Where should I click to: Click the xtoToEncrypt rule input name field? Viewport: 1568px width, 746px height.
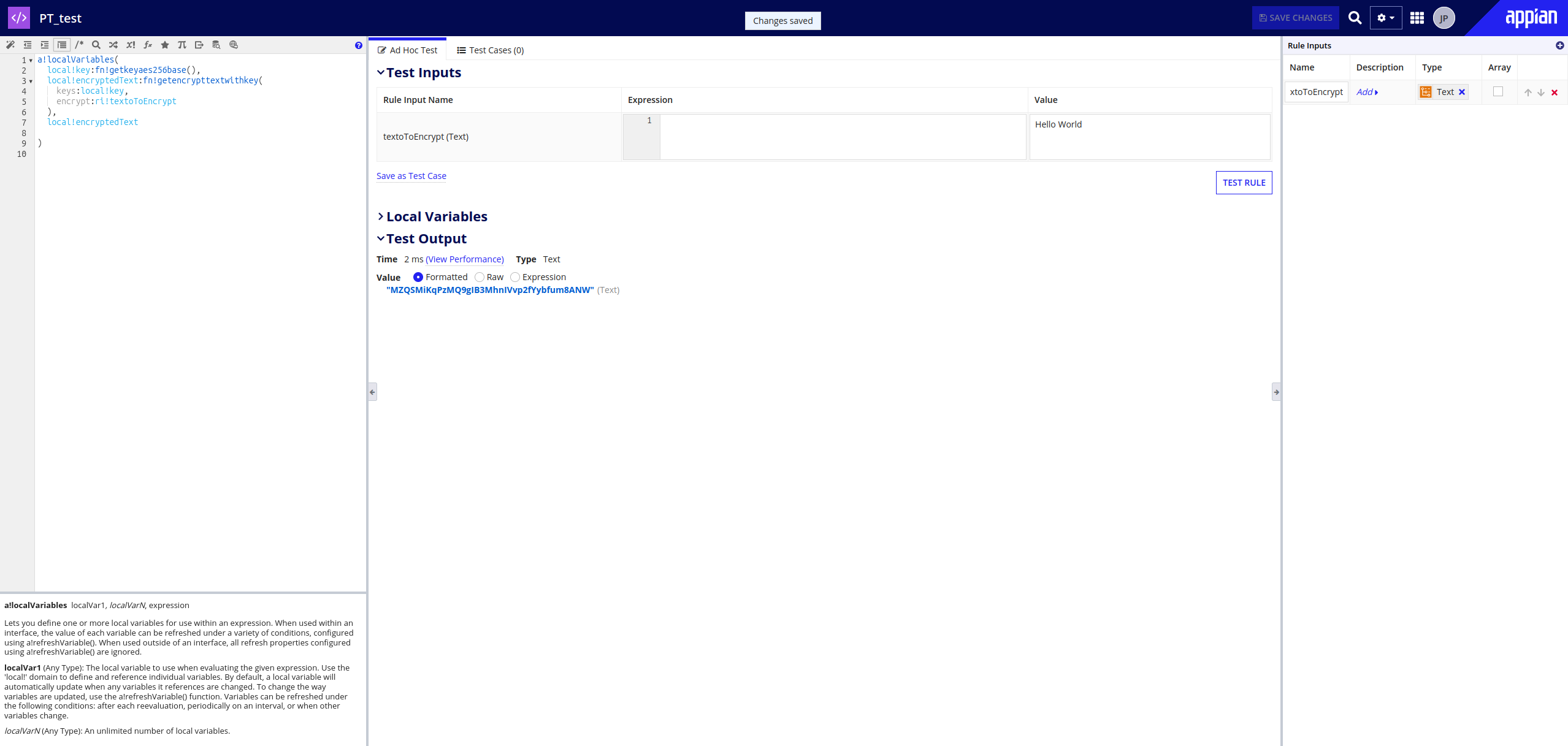1316,92
